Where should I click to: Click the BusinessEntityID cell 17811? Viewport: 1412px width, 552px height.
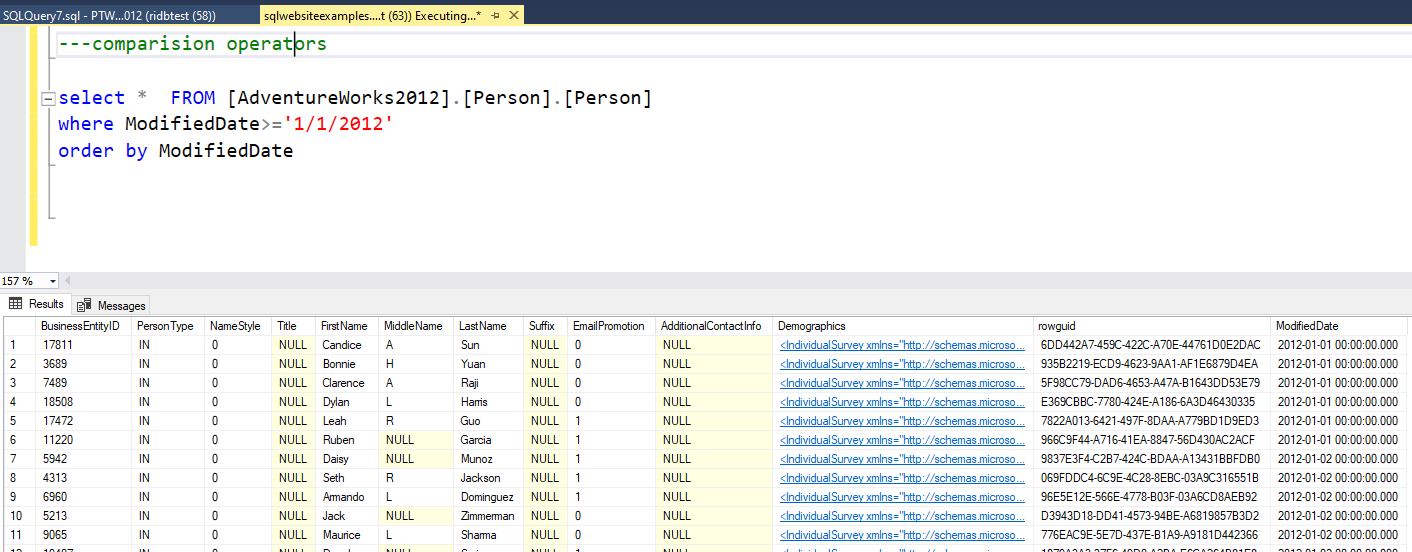coord(83,345)
